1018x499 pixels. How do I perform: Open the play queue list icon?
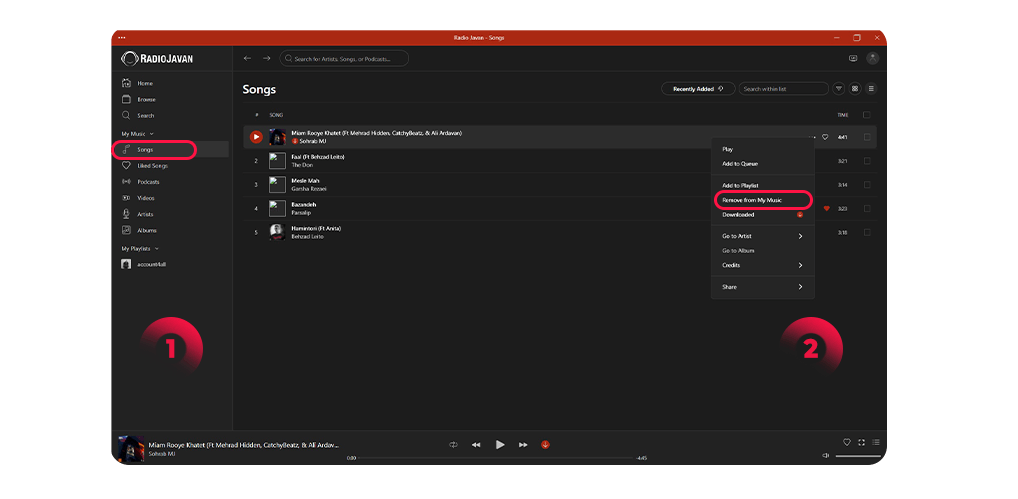tap(876, 443)
